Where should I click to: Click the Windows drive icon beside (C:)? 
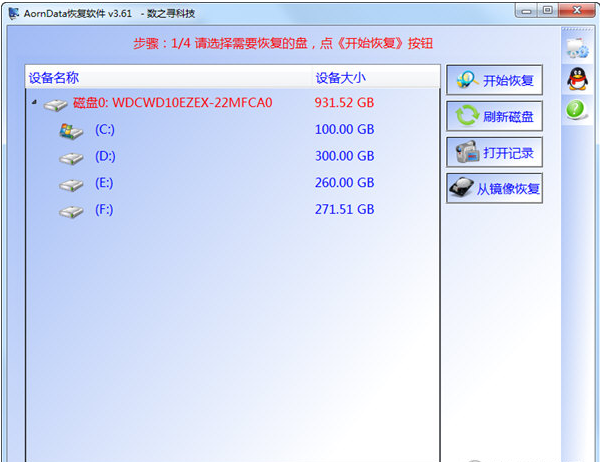(x=71, y=131)
